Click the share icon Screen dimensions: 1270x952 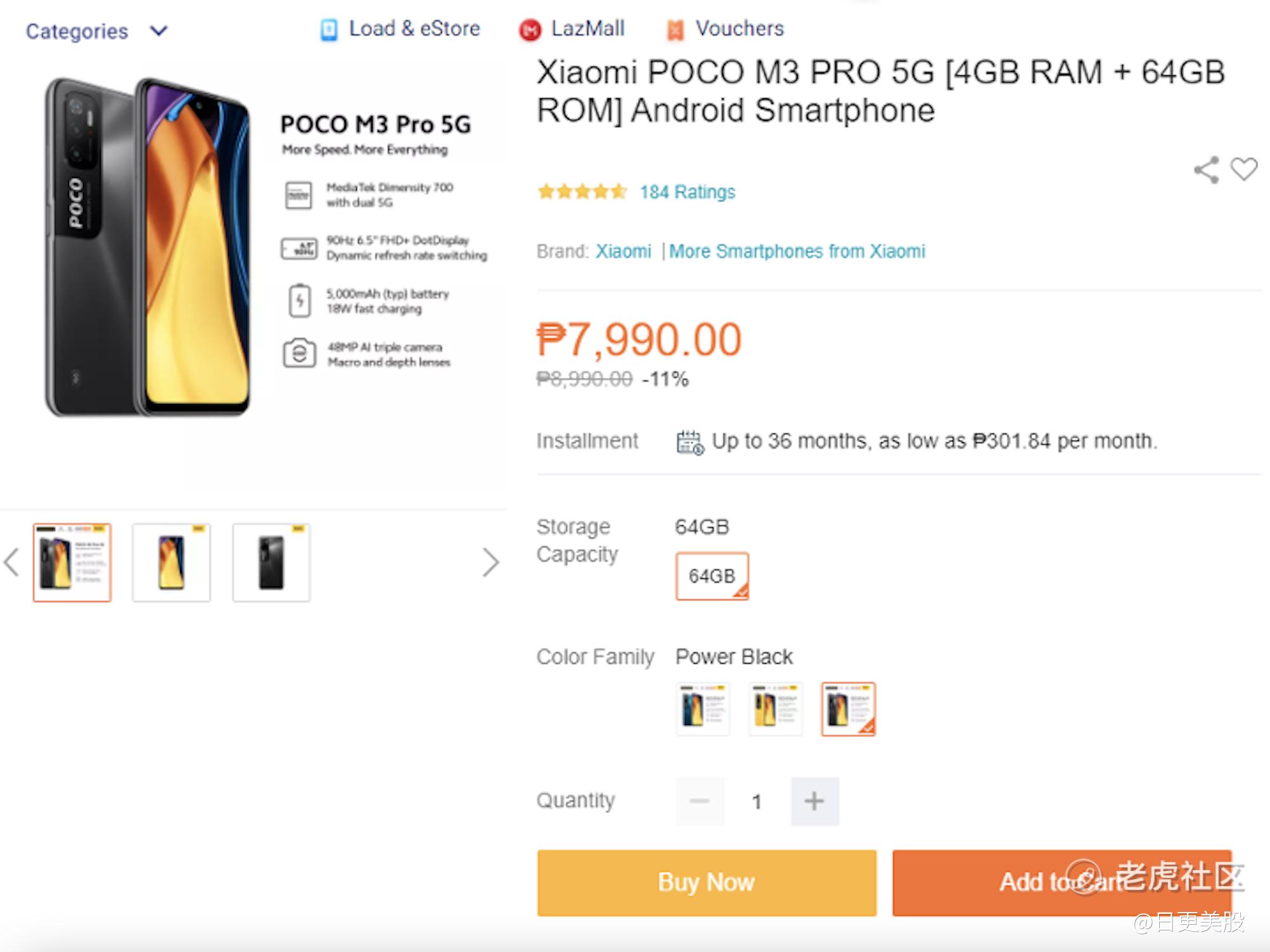(x=1205, y=170)
